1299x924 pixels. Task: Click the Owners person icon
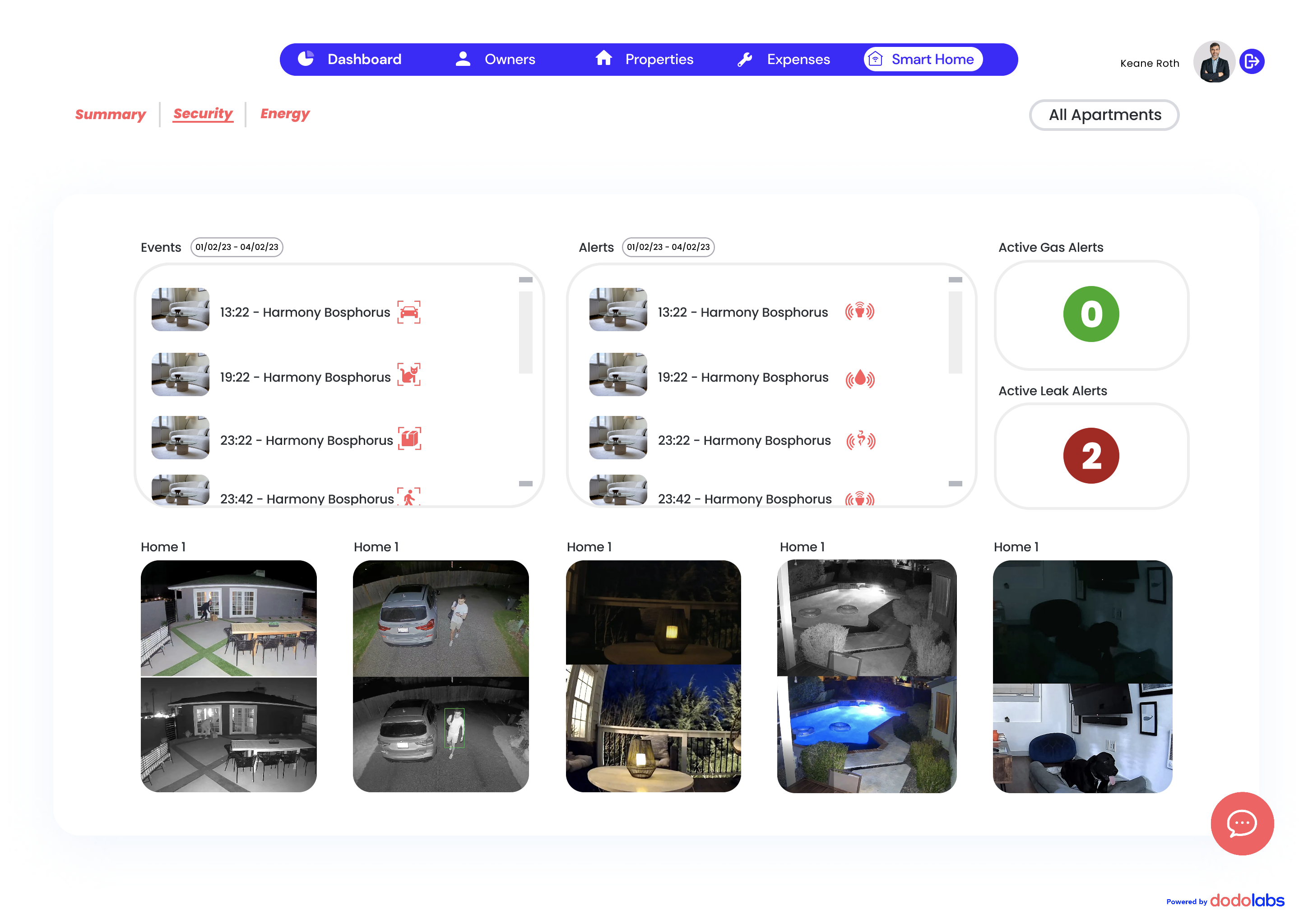(463, 59)
